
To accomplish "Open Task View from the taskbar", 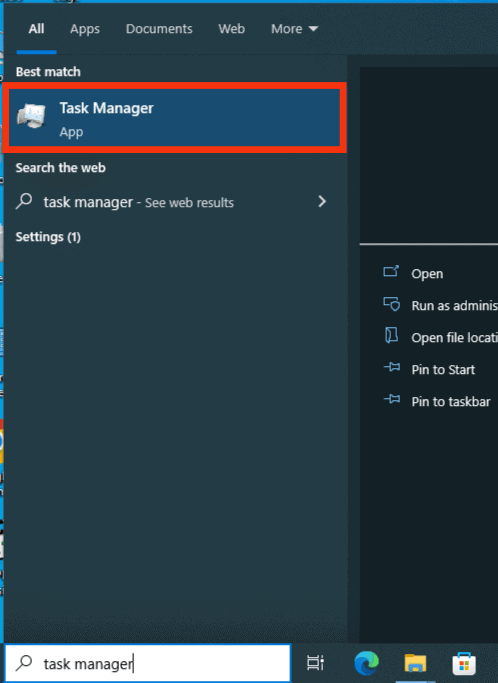I will pos(315,663).
